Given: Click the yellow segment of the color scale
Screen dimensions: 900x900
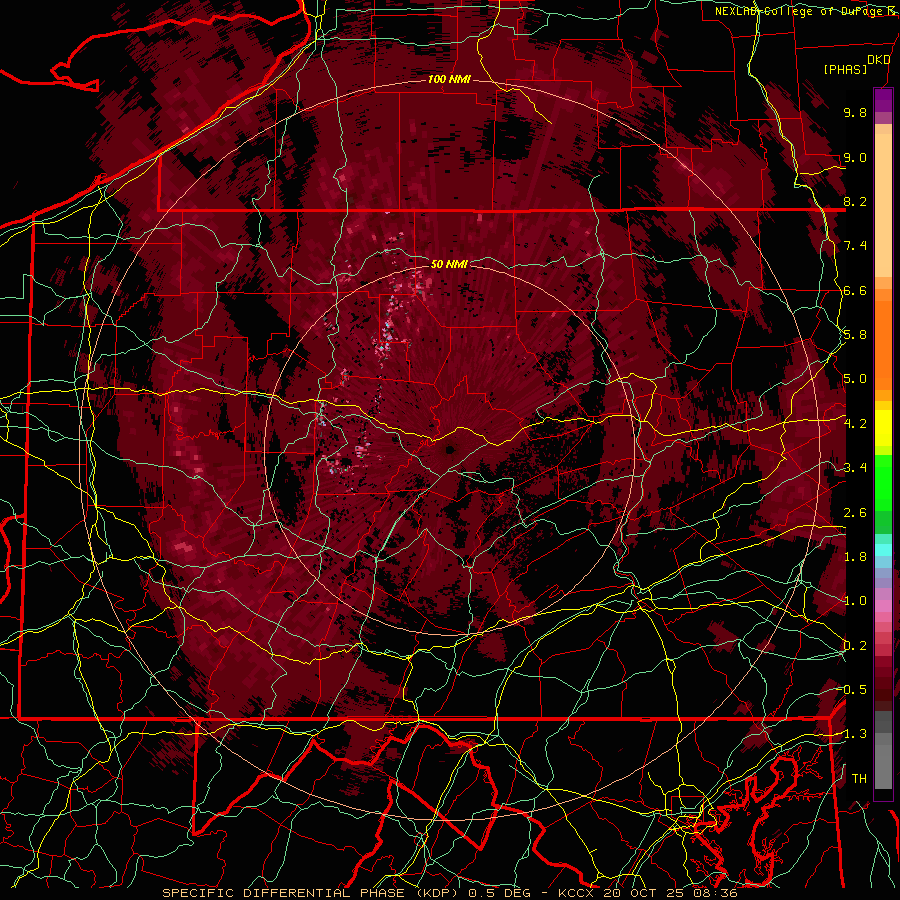Looking at the screenshot, I should [x=883, y=428].
